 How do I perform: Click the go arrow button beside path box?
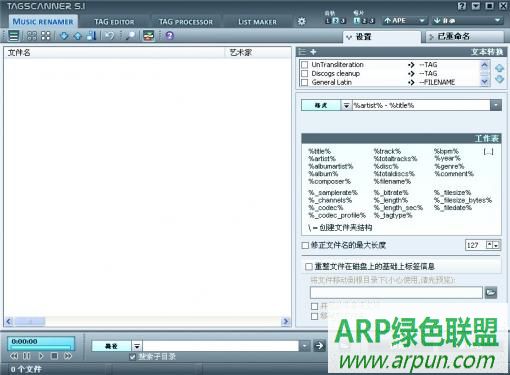319,346
